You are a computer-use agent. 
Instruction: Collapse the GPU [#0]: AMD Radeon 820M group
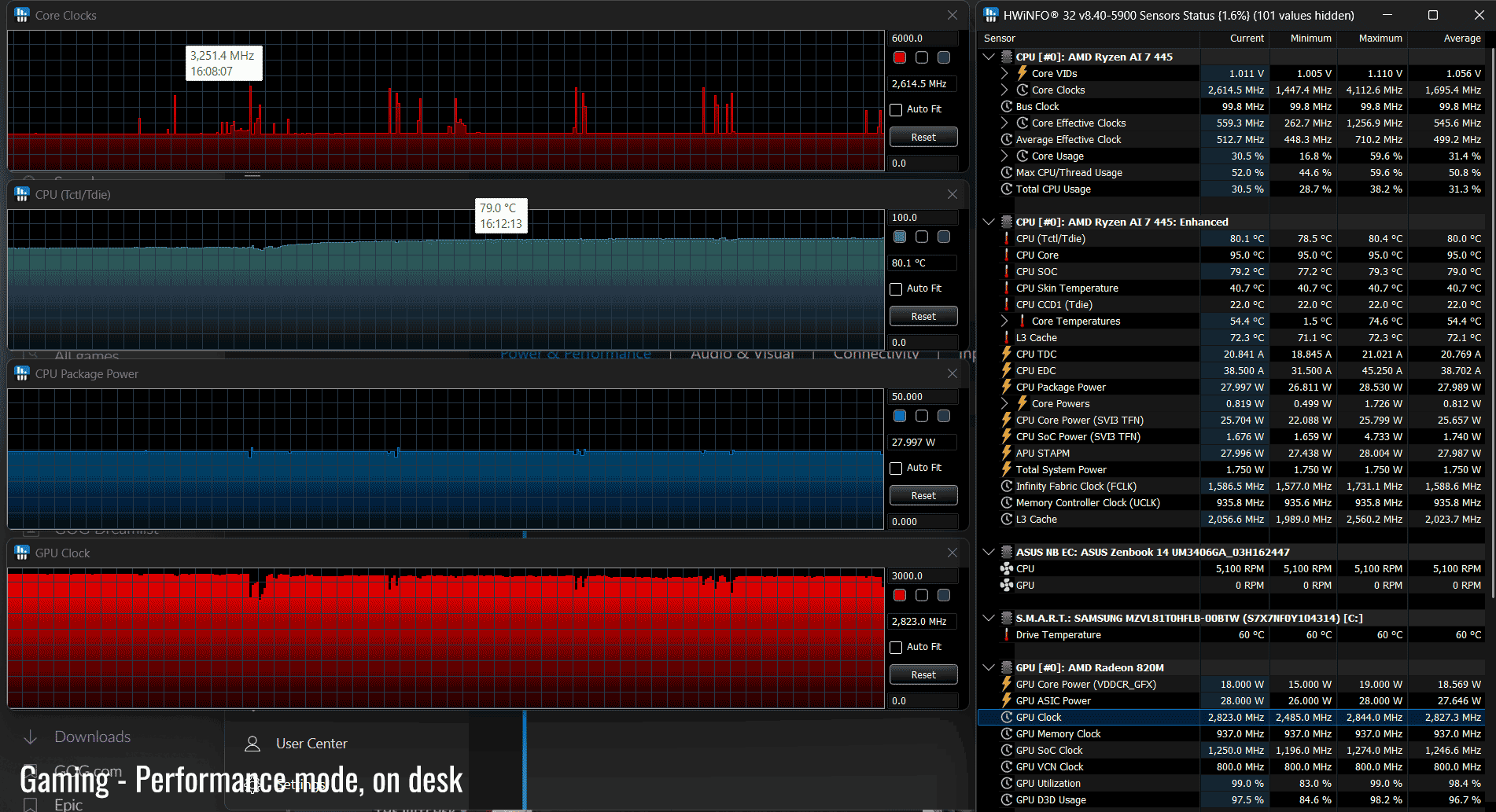(989, 667)
